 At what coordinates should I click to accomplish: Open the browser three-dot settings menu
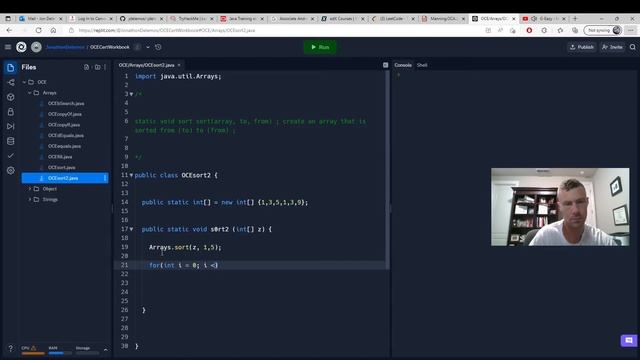point(631,30)
